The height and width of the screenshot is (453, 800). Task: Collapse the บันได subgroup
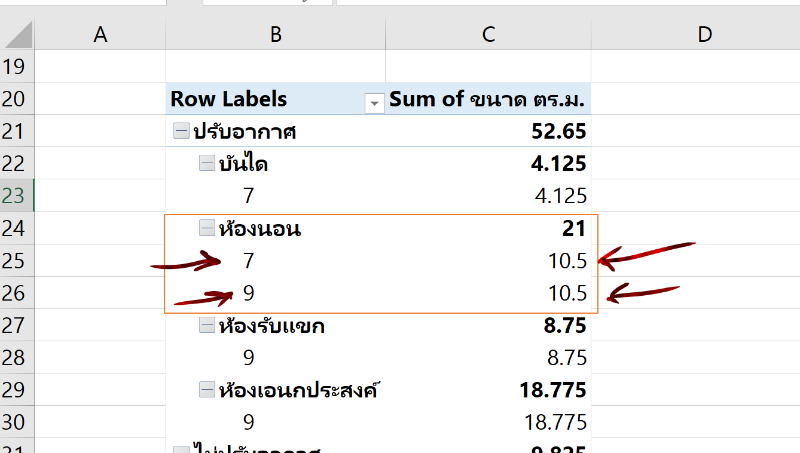[x=206, y=164]
